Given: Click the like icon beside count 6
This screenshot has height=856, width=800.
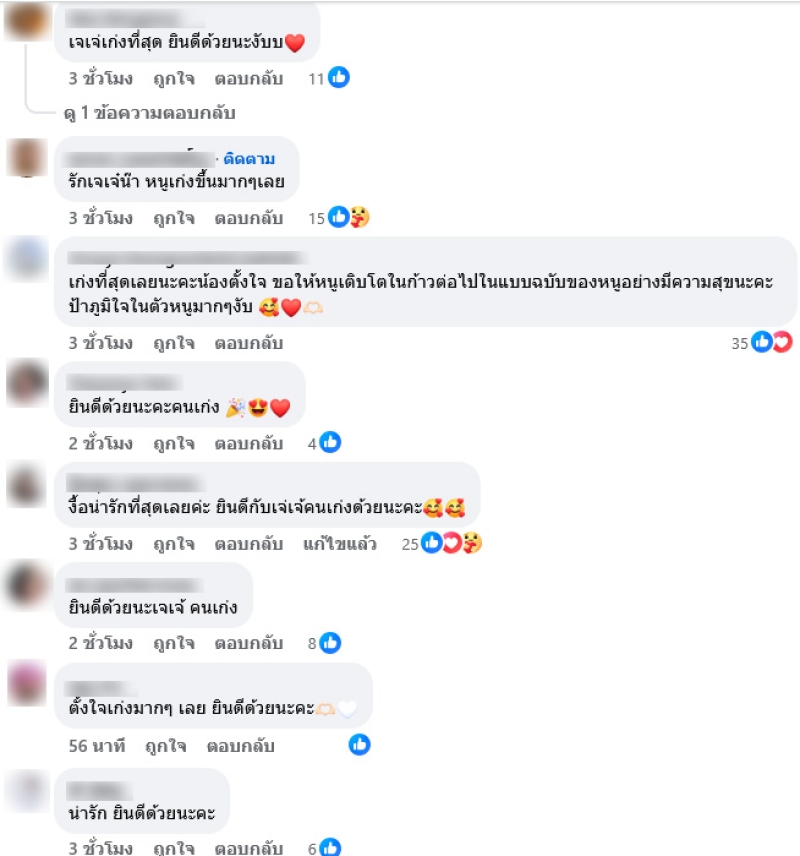Looking at the screenshot, I should (330, 847).
